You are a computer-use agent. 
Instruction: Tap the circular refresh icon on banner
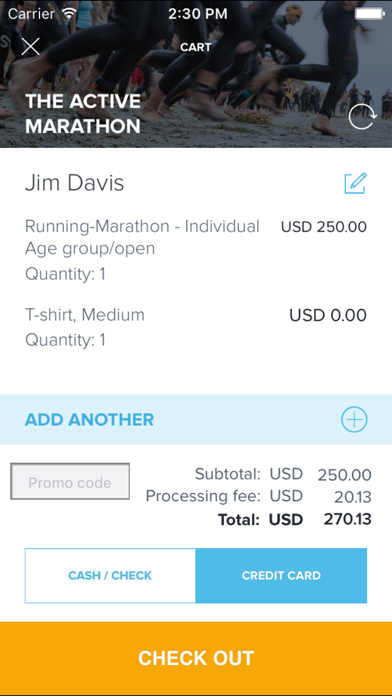point(362,117)
